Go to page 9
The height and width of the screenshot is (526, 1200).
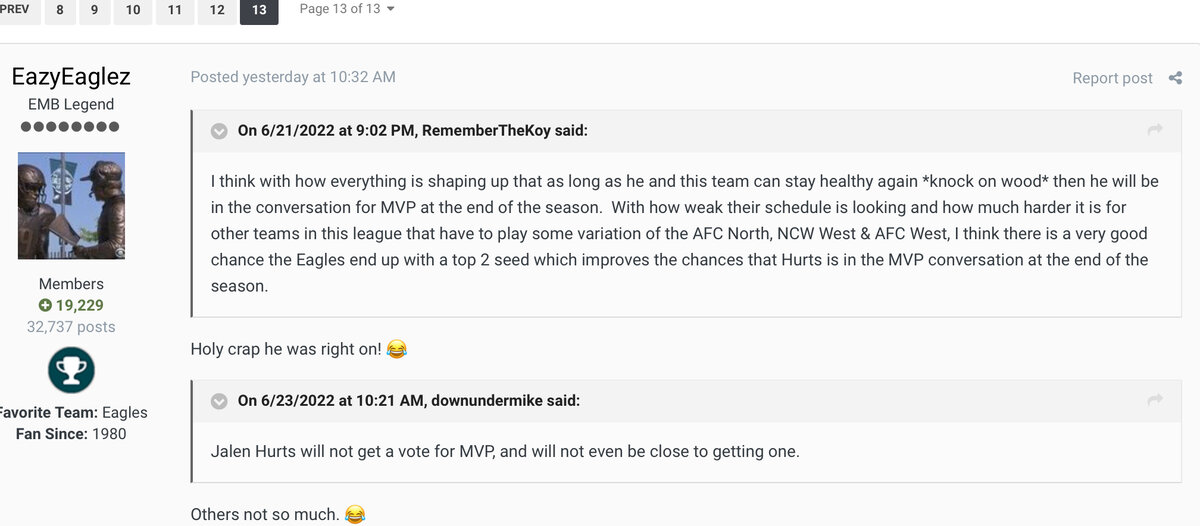94,10
